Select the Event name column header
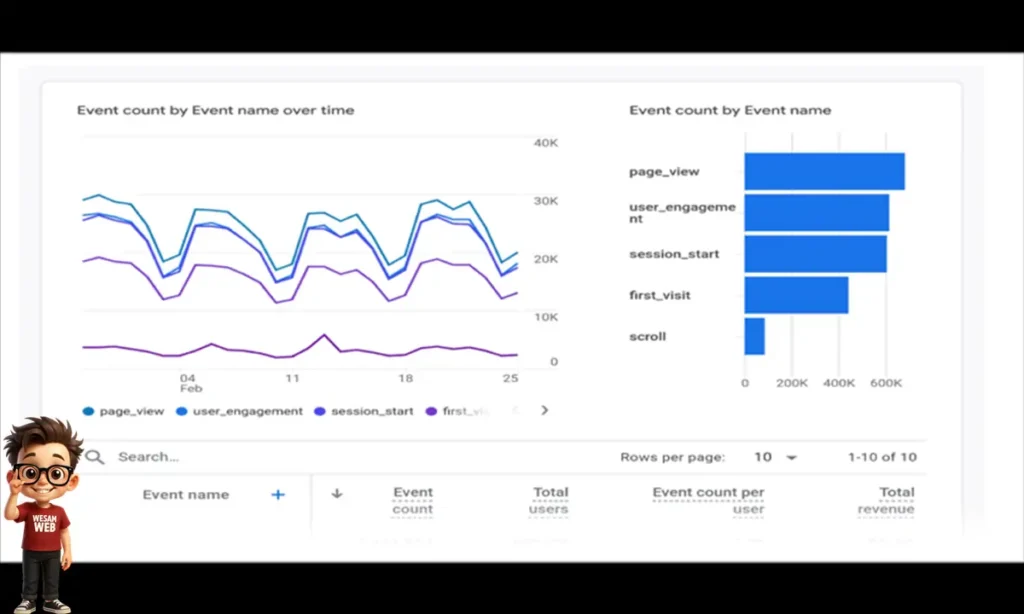 (x=185, y=494)
